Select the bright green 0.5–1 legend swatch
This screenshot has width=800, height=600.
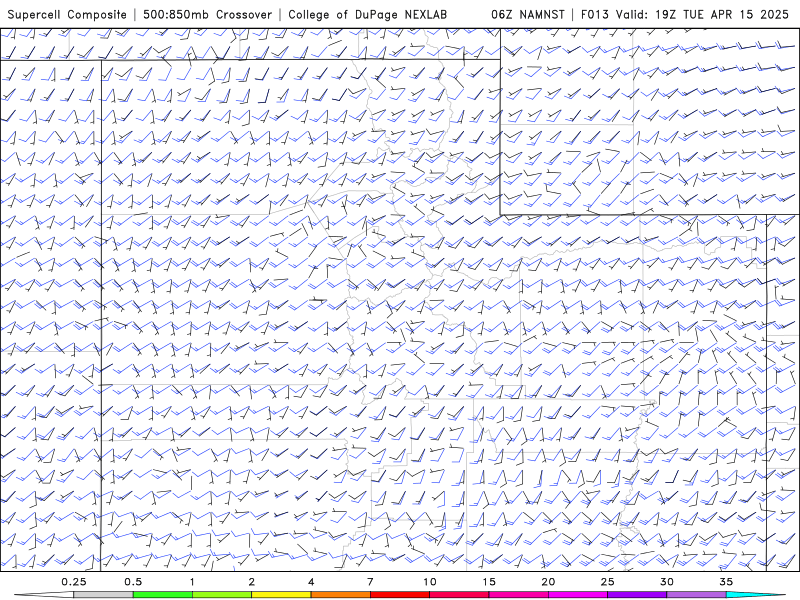(163, 595)
